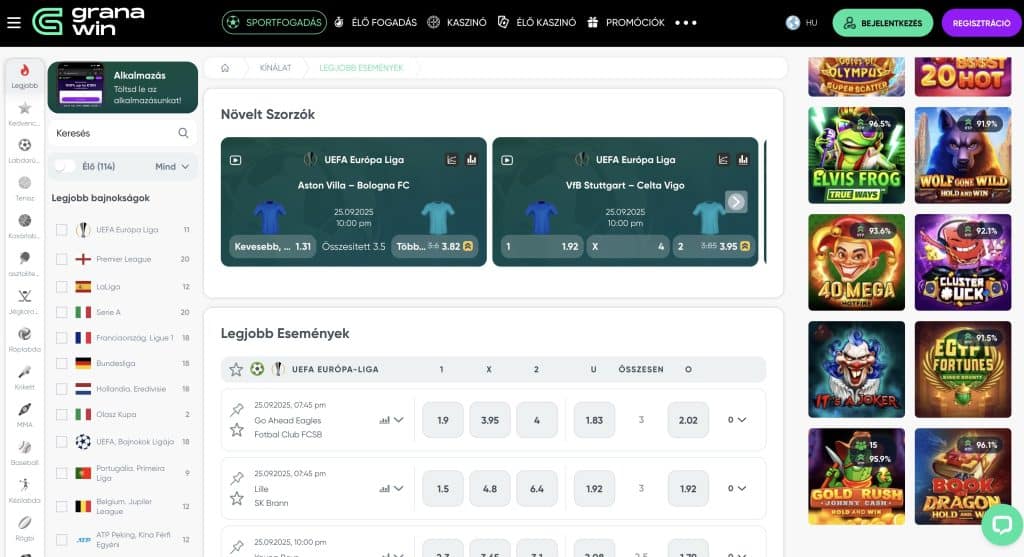Favorite the Go Ahead Eagles match star

[x=237, y=430]
